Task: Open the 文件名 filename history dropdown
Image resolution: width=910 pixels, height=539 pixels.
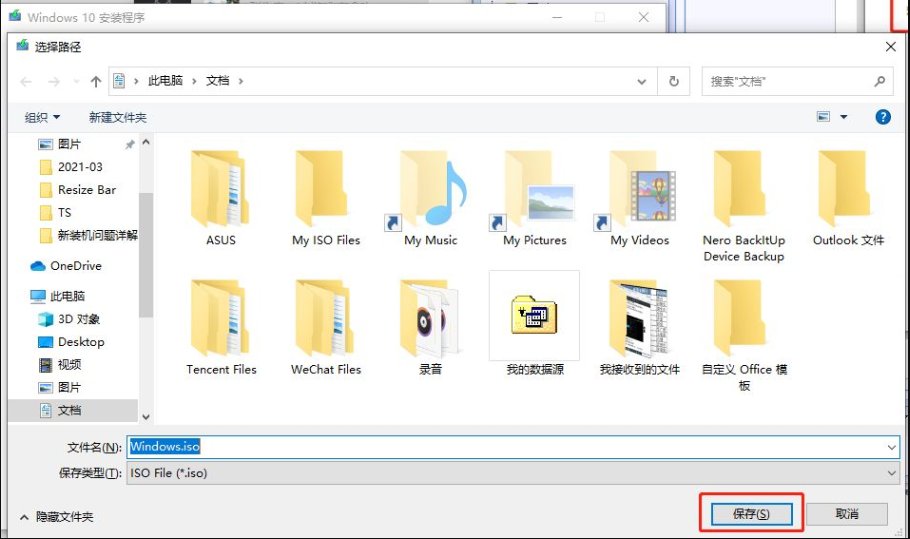Action: click(x=891, y=447)
